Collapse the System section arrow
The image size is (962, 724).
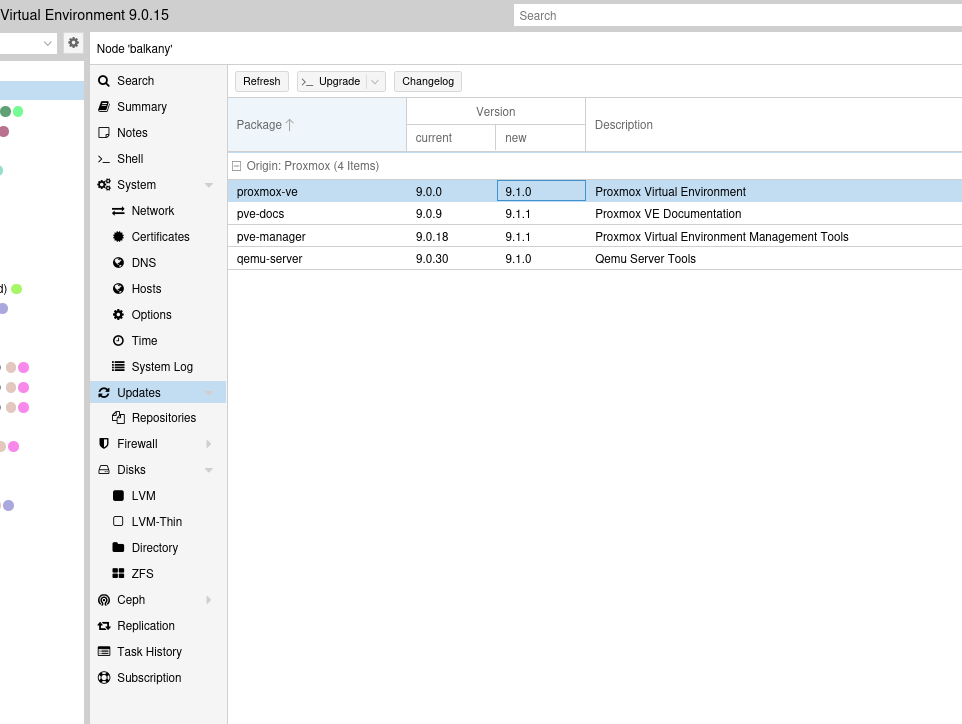click(x=209, y=185)
